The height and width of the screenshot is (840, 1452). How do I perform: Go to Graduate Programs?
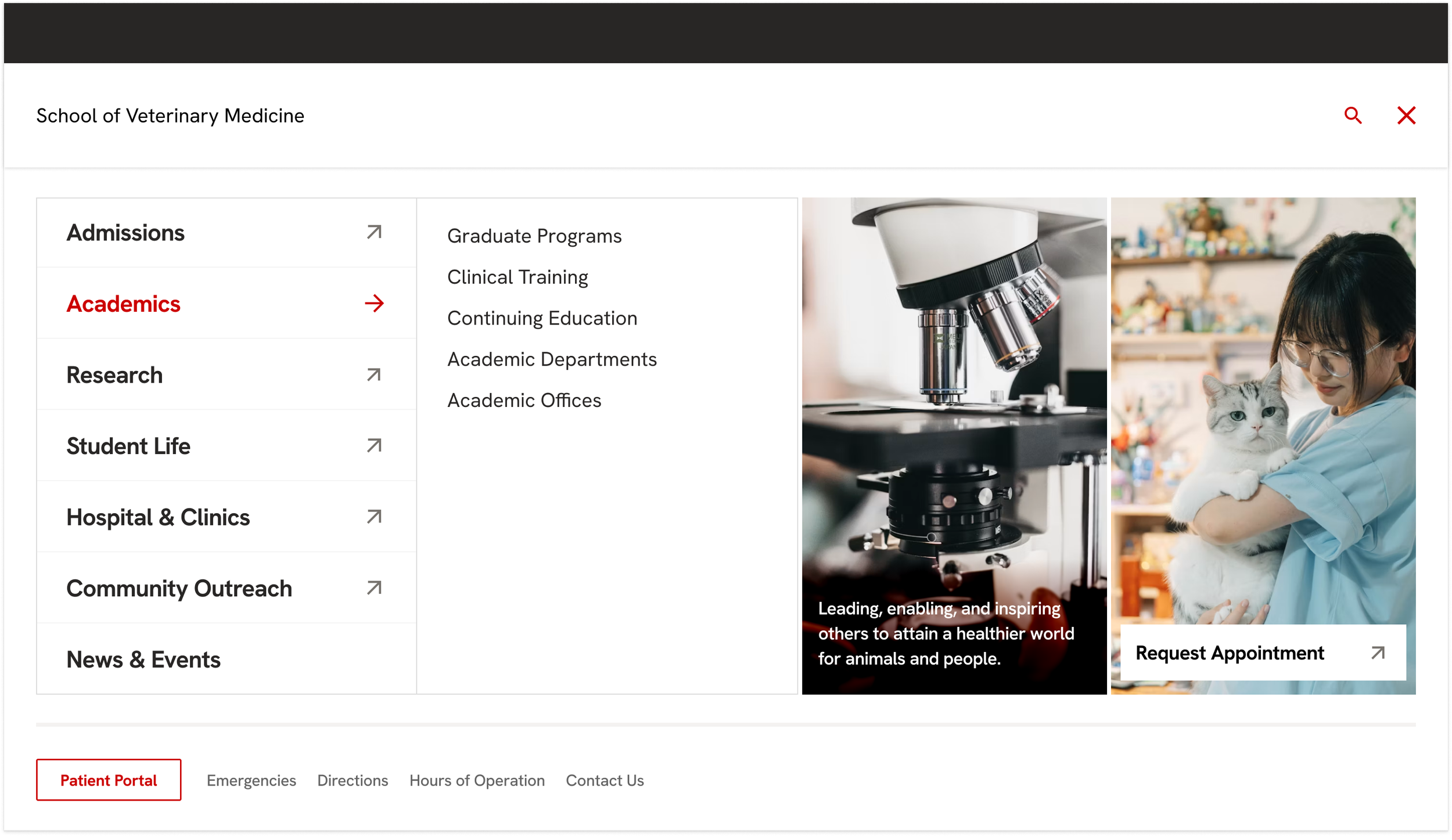click(x=534, y=236)
